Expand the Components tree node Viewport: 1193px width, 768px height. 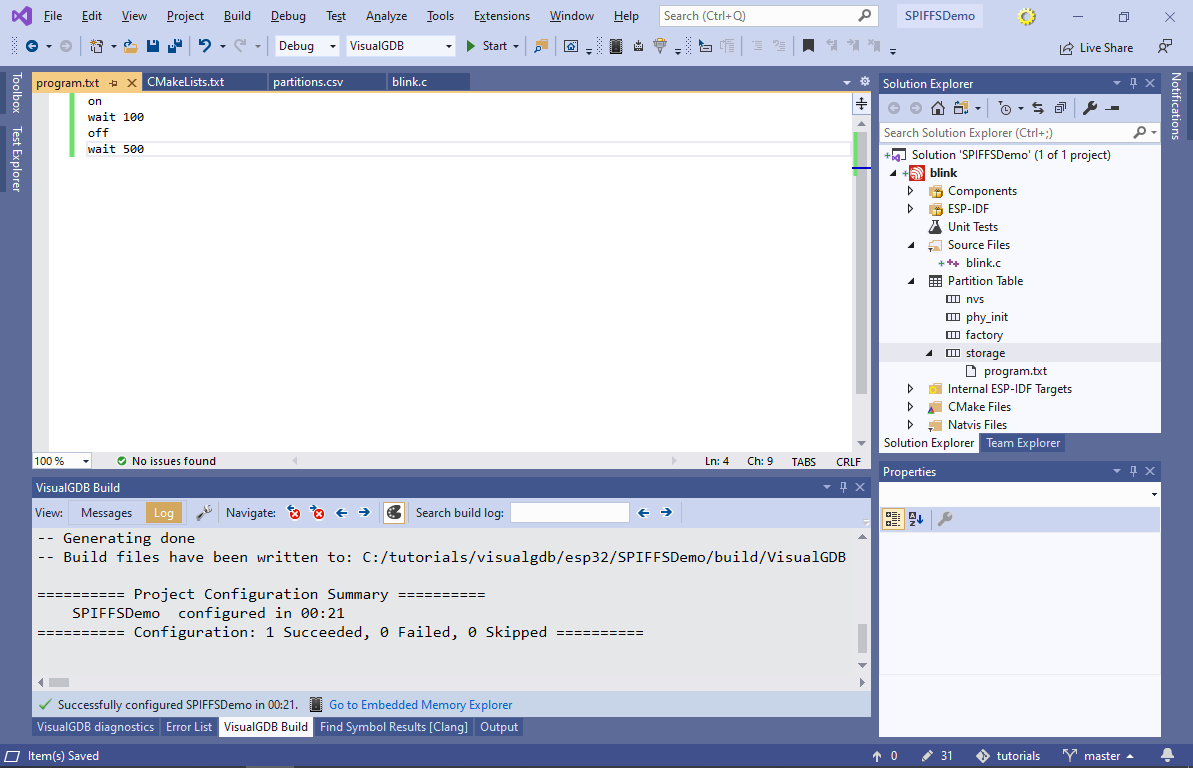910,191
